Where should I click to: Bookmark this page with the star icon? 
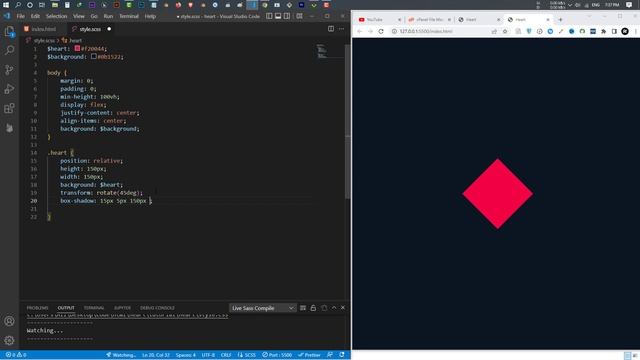click(x=505, y=31)
